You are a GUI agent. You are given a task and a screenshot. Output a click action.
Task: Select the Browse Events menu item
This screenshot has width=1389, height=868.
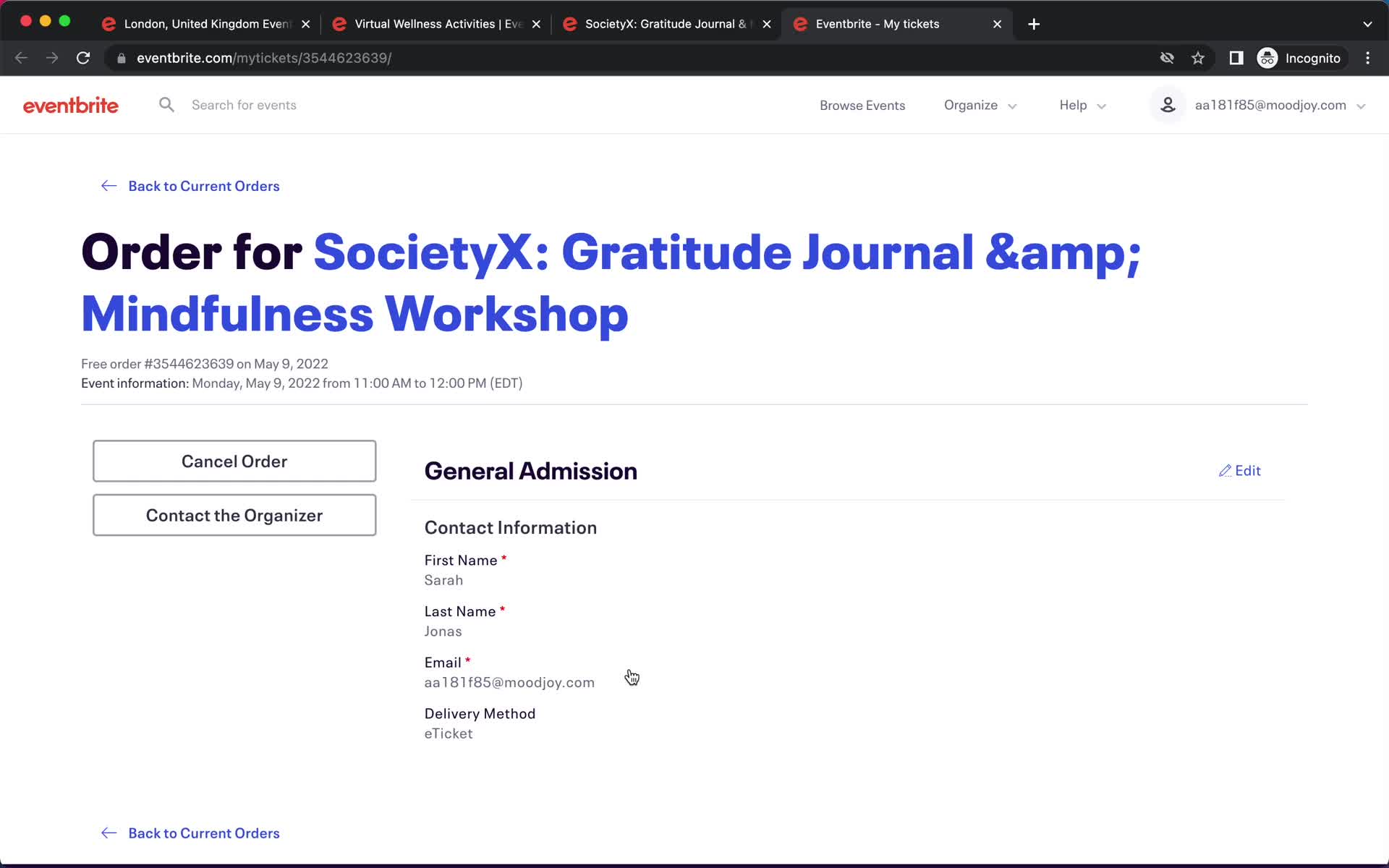point(862,105)
